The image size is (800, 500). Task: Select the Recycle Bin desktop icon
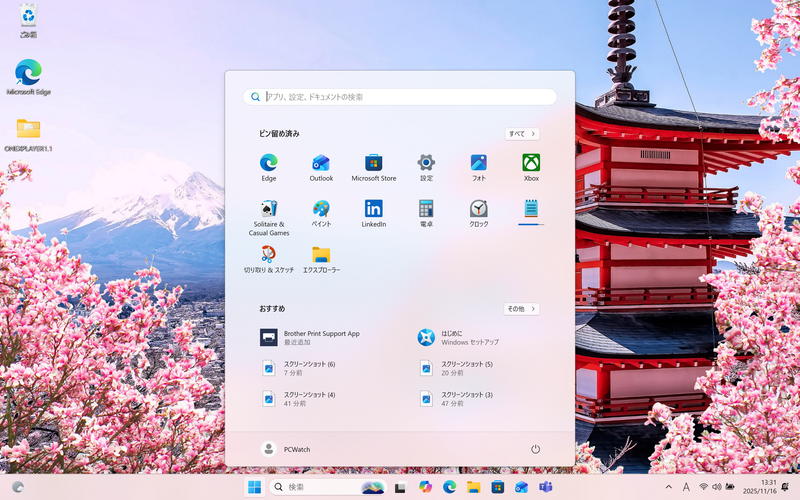pos(28,20)
